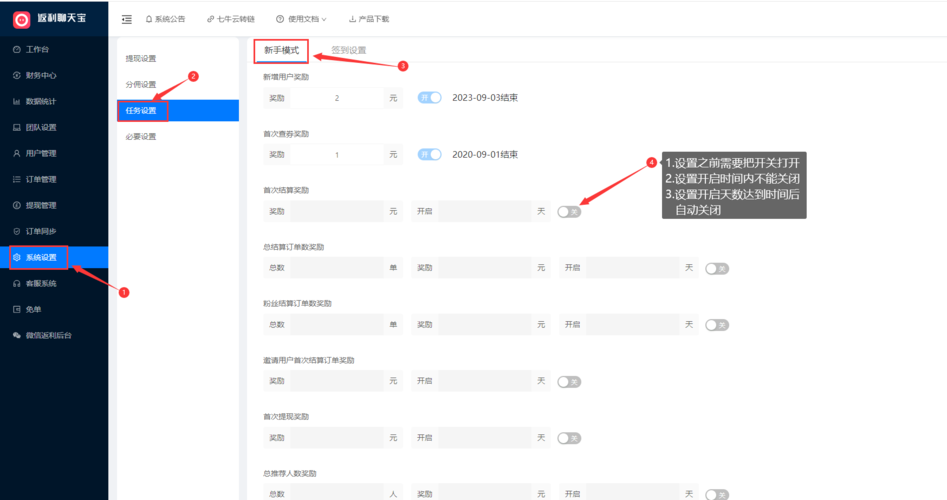This screenshot has width=947, height=500.
Task: Click the 微信返利后台 WeChat icon
Action: pos(17,335)
